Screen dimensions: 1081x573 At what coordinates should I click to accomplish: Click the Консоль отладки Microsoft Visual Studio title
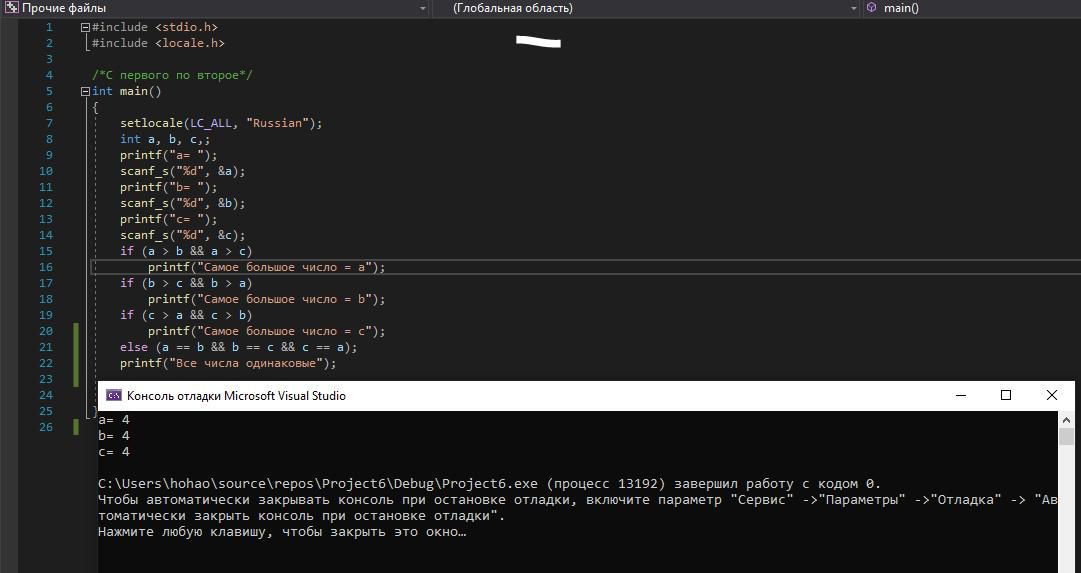(x=236, y=396)
